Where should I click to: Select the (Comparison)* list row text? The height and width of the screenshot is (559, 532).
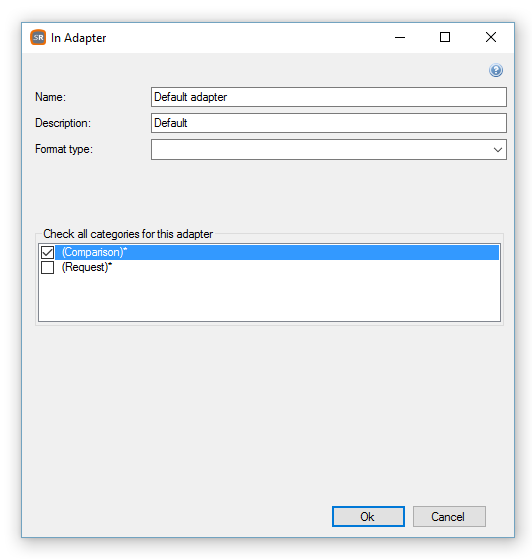pos(94,252)
